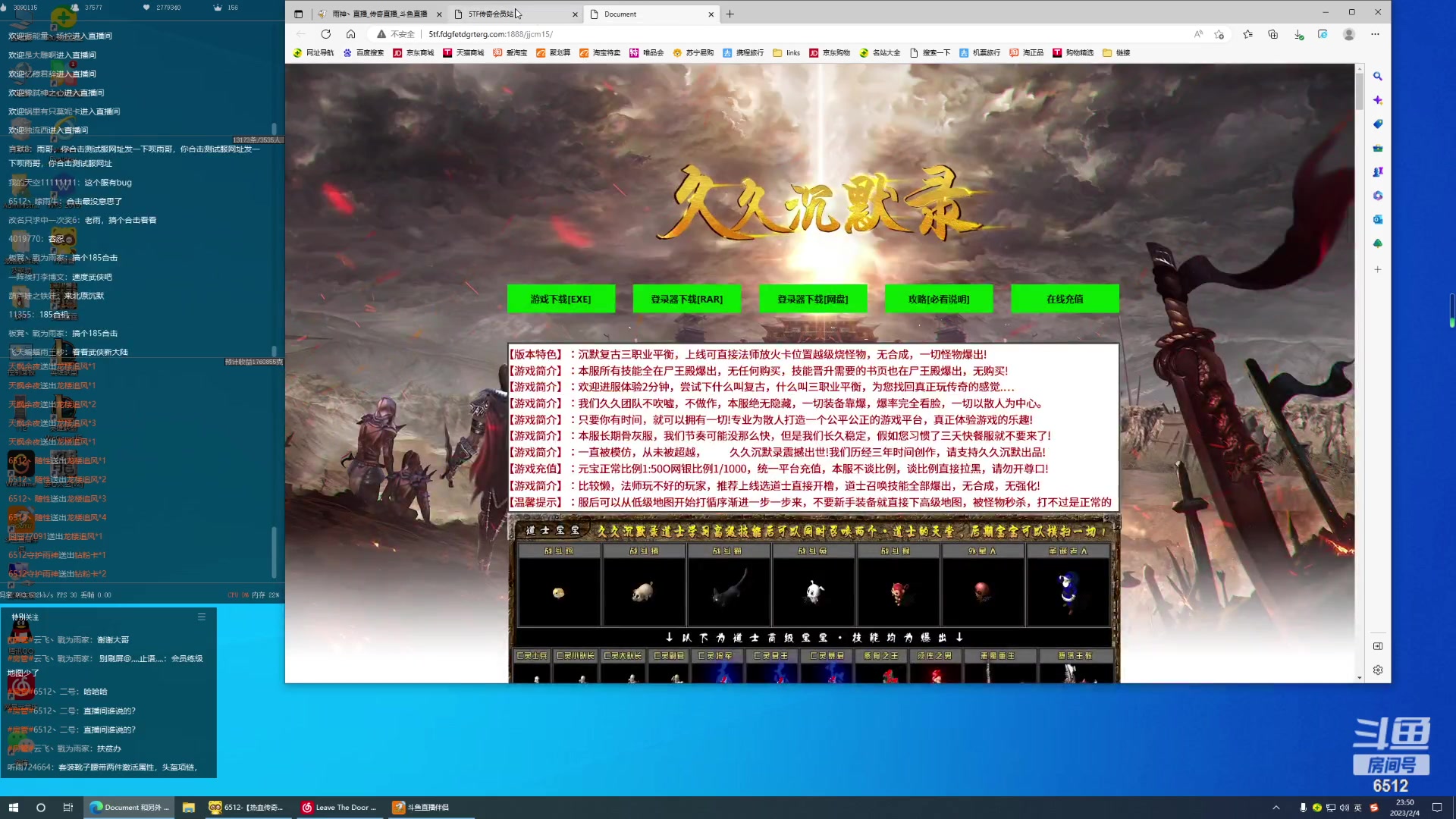This screenshot has height=819, width=1456.
Task: Click the 在线充值 button
Action: tap(1065, 298)
